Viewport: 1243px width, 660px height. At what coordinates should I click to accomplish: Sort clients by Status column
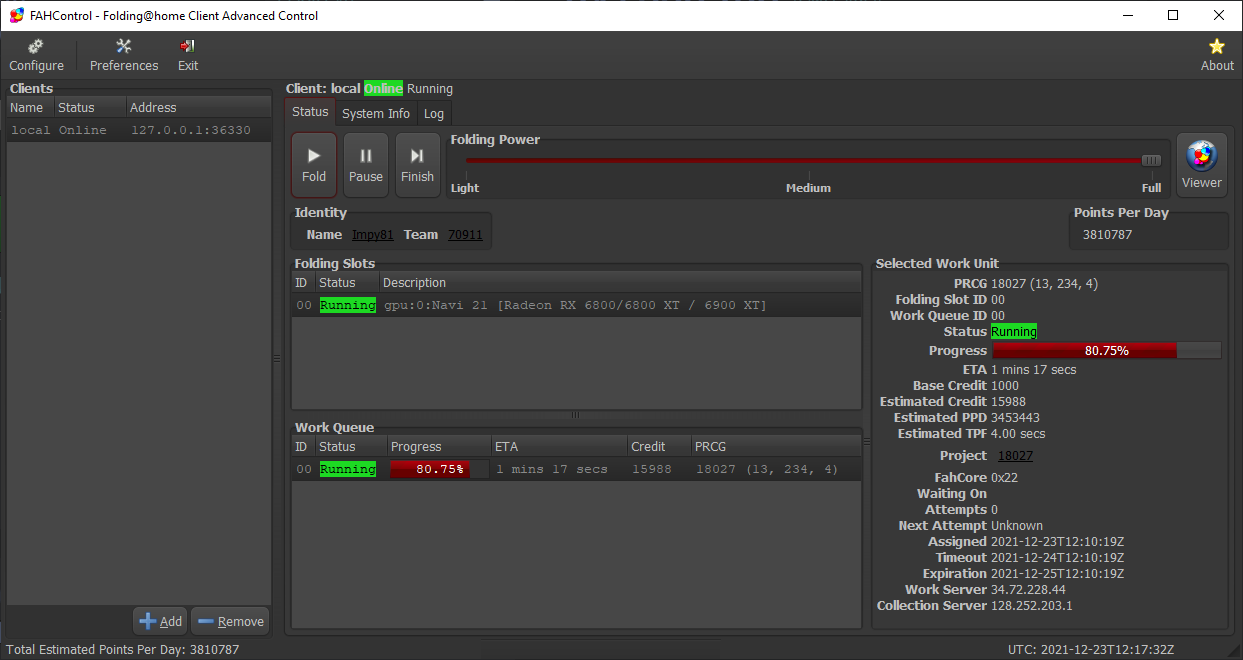click(90, 107)
